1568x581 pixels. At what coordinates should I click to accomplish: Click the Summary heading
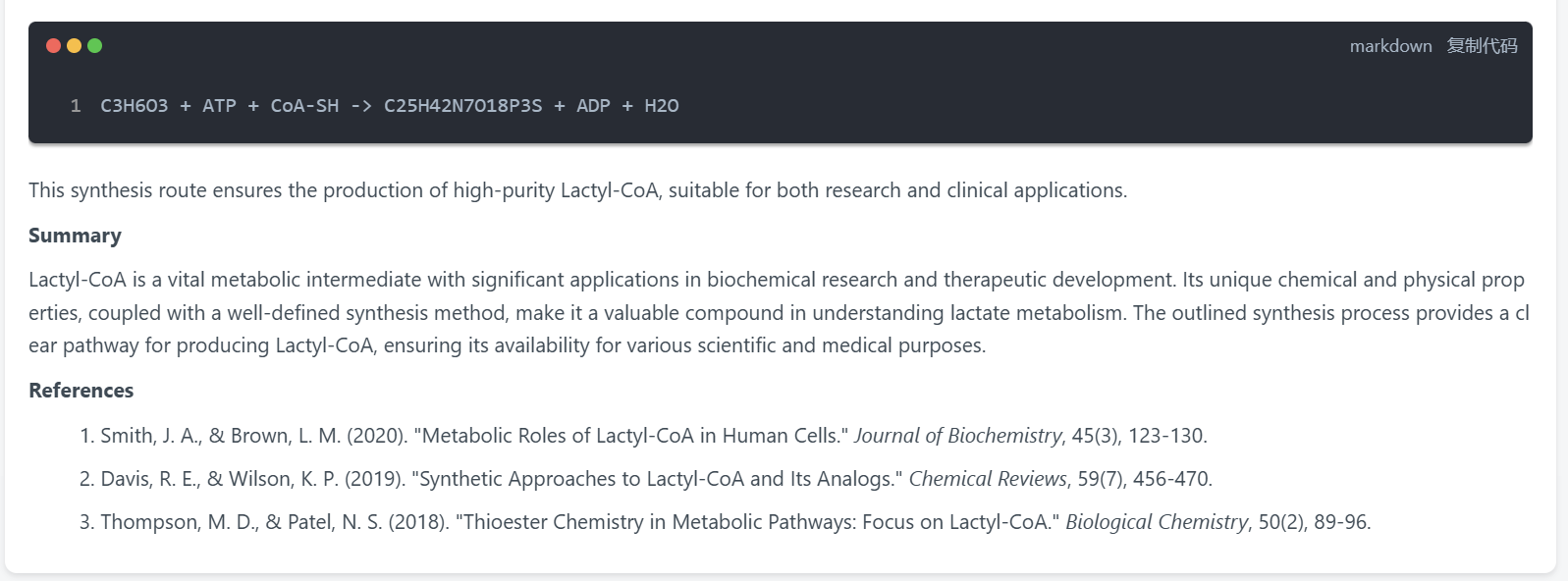75,236
